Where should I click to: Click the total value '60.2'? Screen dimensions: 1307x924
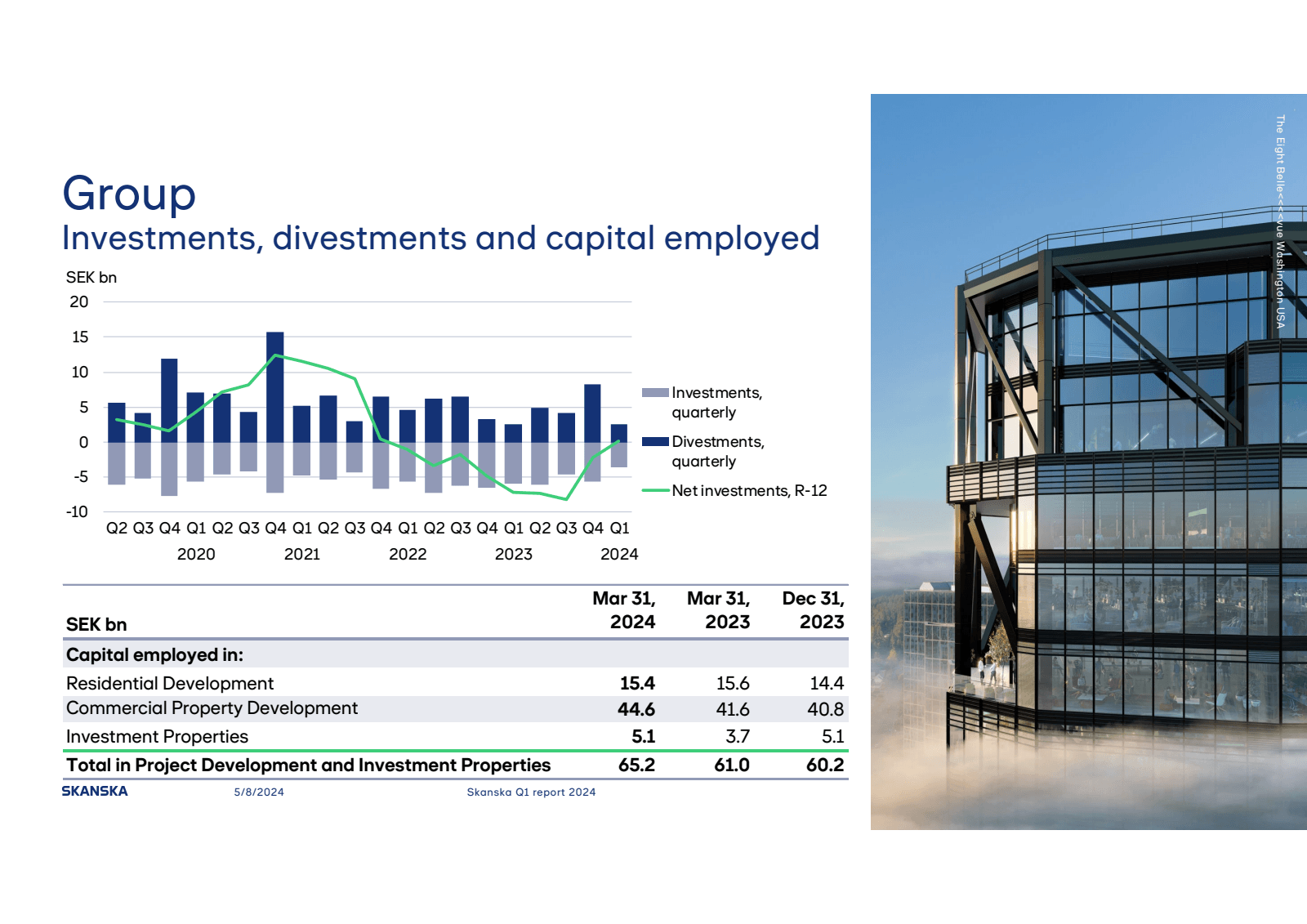(825, 766)
